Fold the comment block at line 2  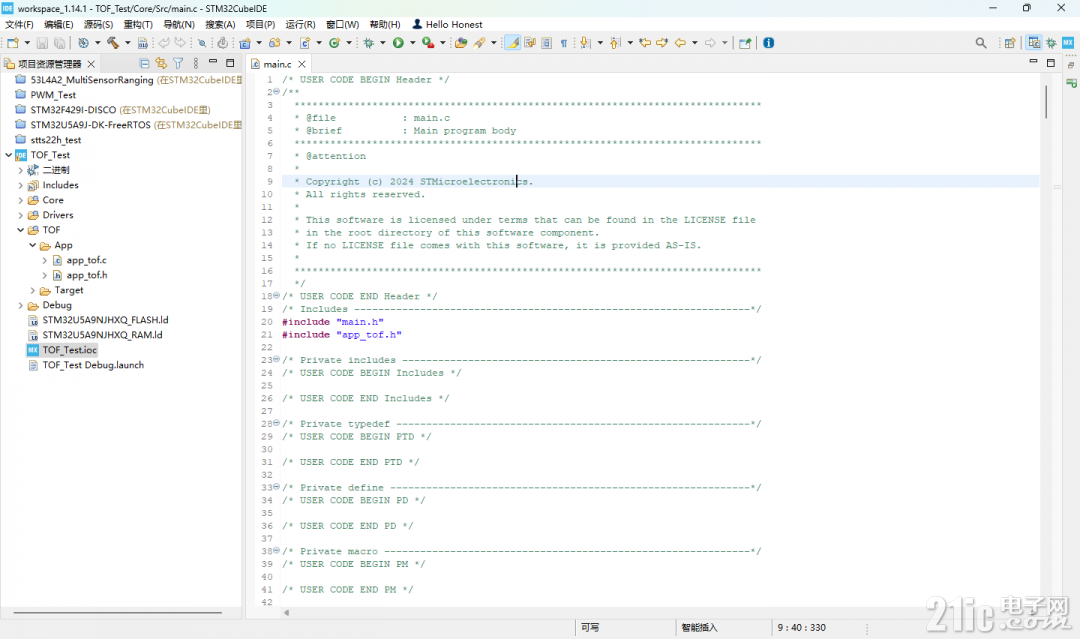(x=277, y=92)
